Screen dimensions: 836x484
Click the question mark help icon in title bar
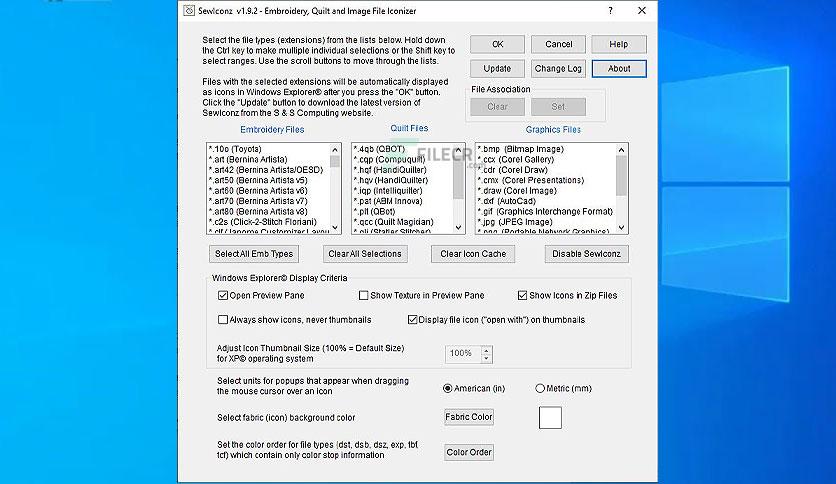point(610,11)
